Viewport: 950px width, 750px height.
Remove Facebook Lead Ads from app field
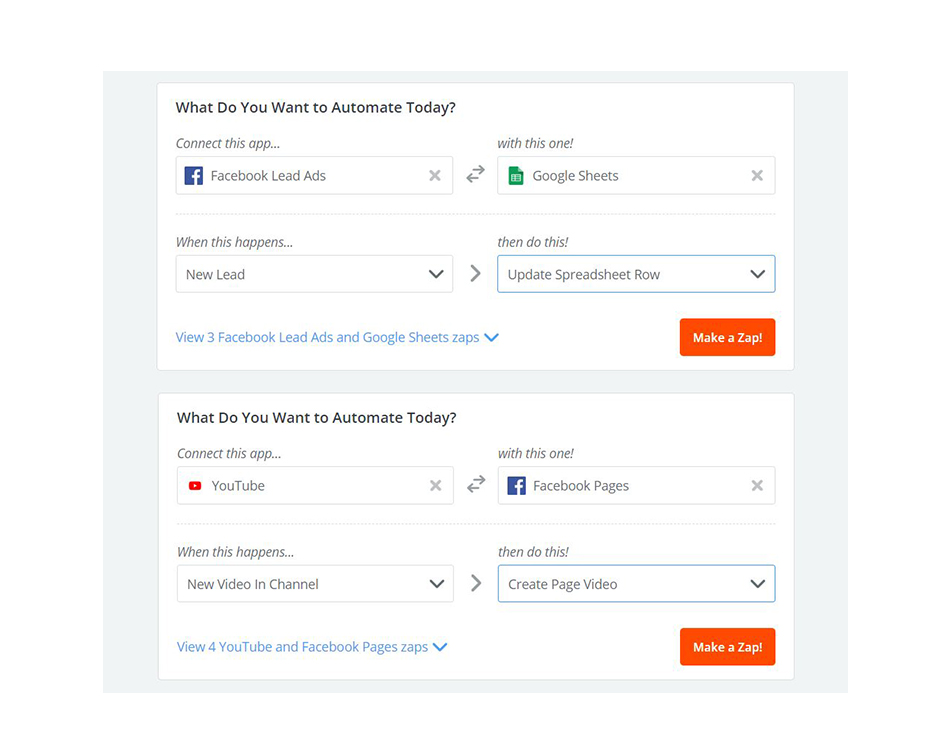click(435, 176)
